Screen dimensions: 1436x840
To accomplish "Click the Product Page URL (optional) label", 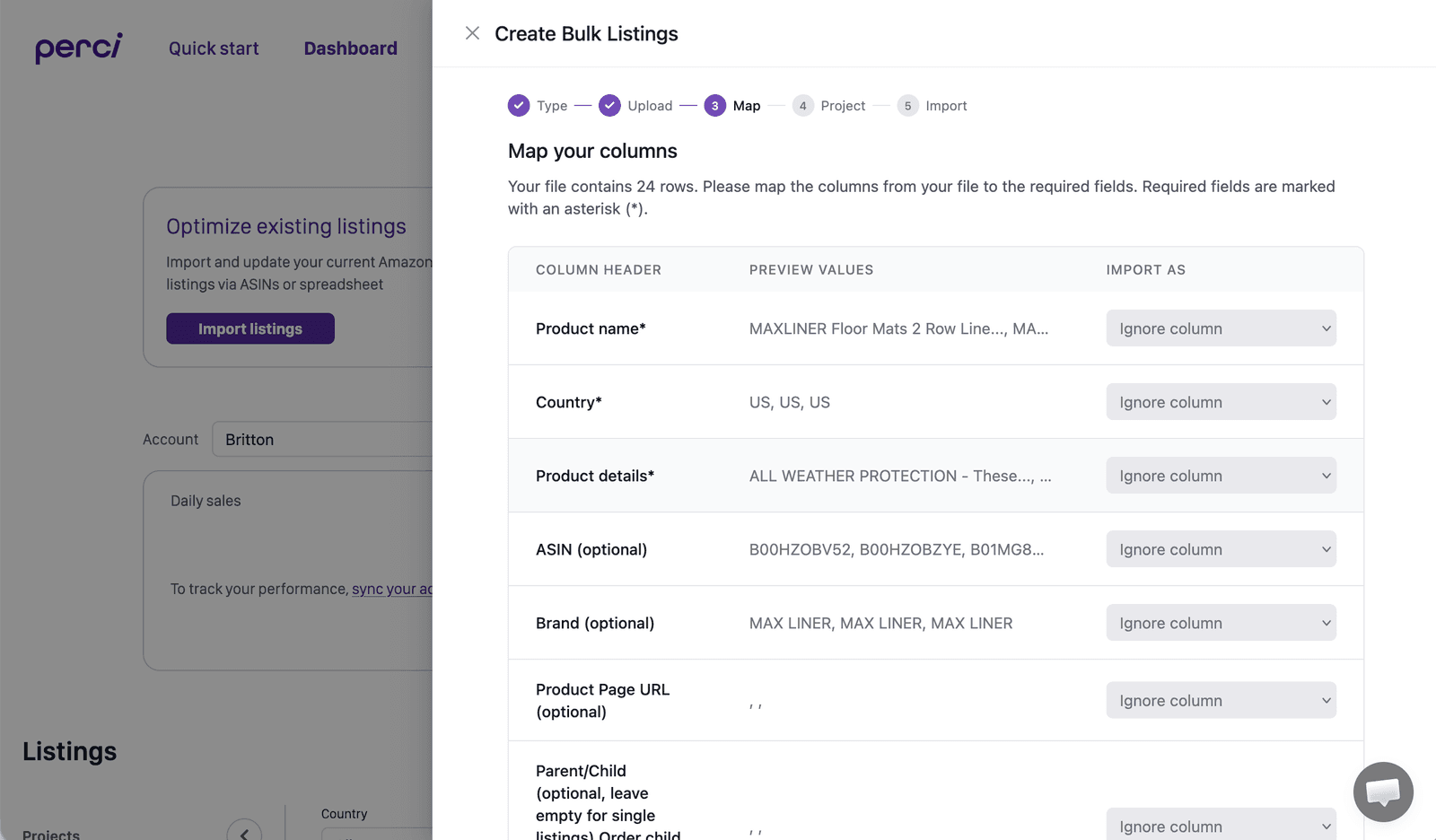I will pyautogui.click(x=603, y=700).
